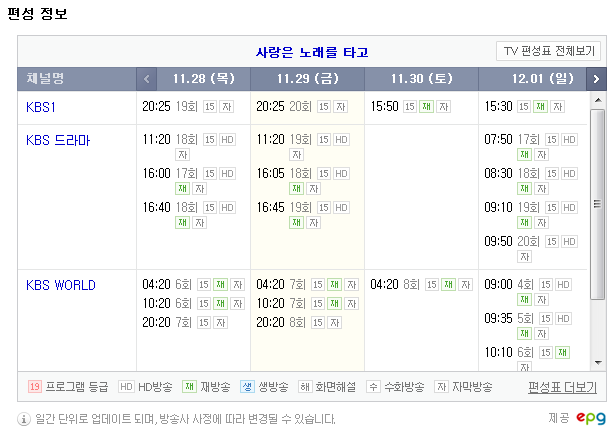The width and height of the screenshot is (614, 433).
Task: Click 재 rerun badge on KBS1 15:50
Action: pyautogui.click(x=426, y=106)
